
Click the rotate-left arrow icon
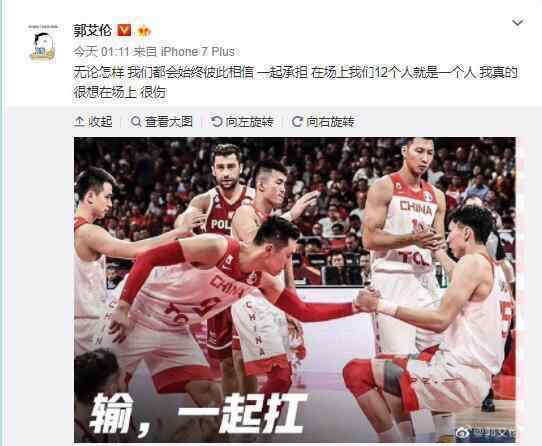click(x=217, y=121)
